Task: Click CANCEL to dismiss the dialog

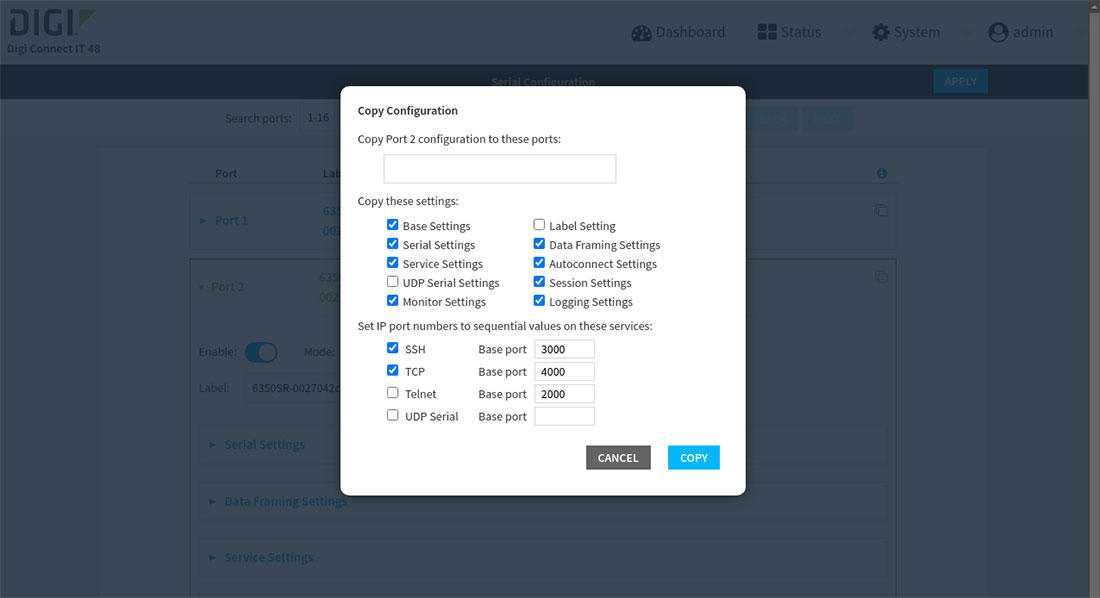Action: coord(618,457)
